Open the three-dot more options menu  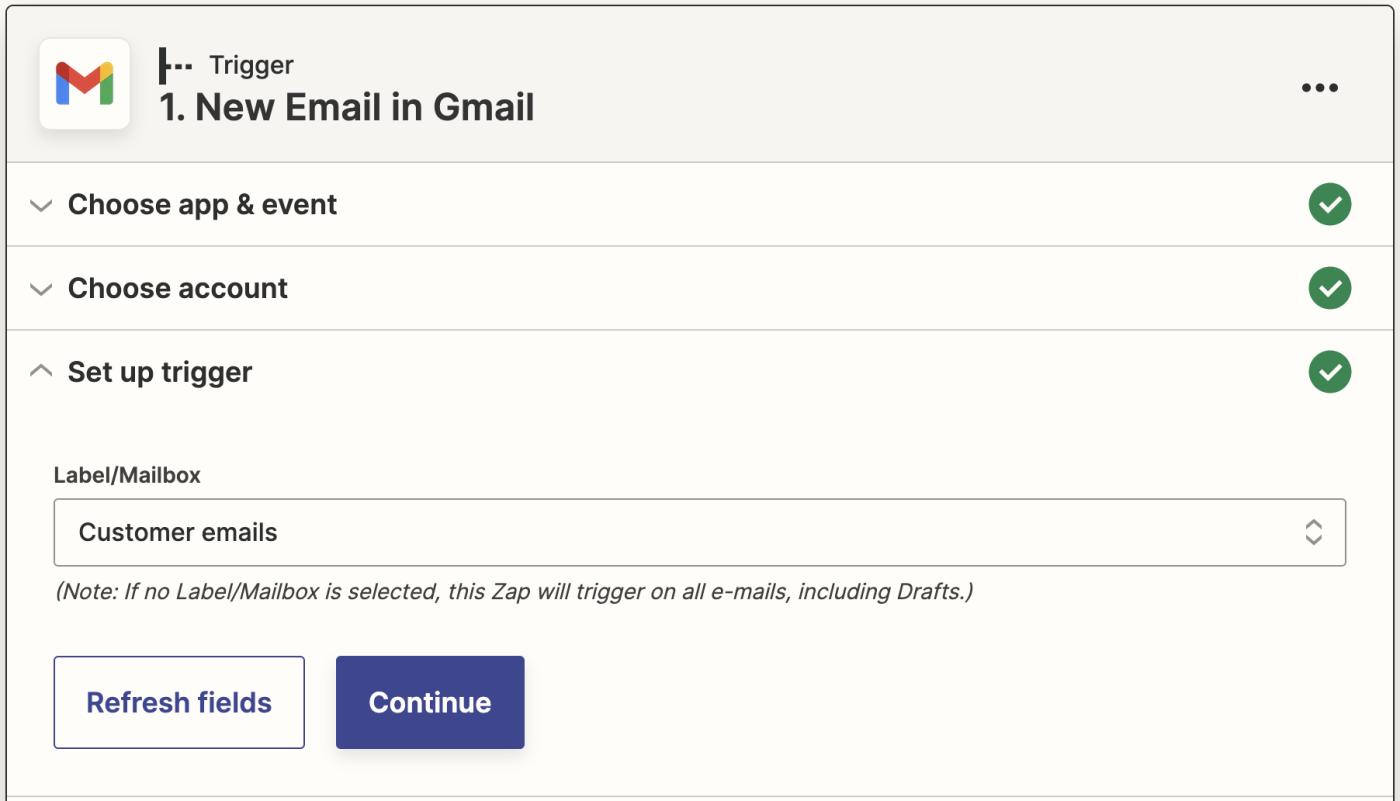click(x=1319, y=88)
